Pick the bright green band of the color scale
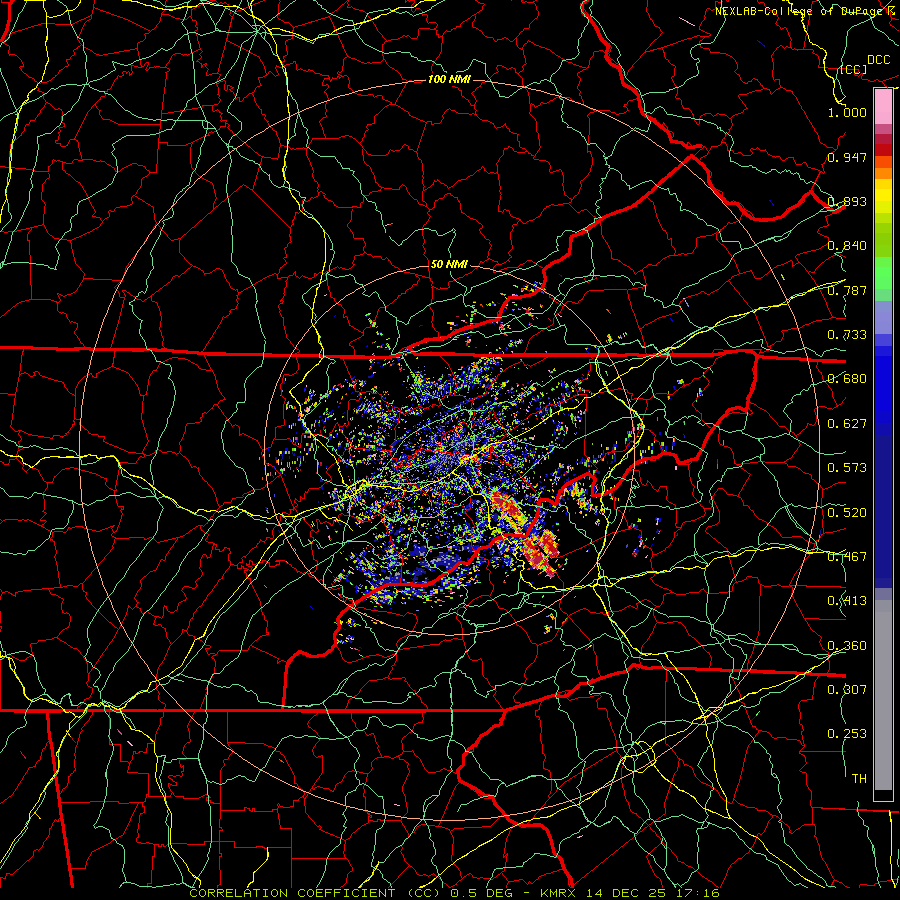Screen dimensions: 900x900 point(883,273)
